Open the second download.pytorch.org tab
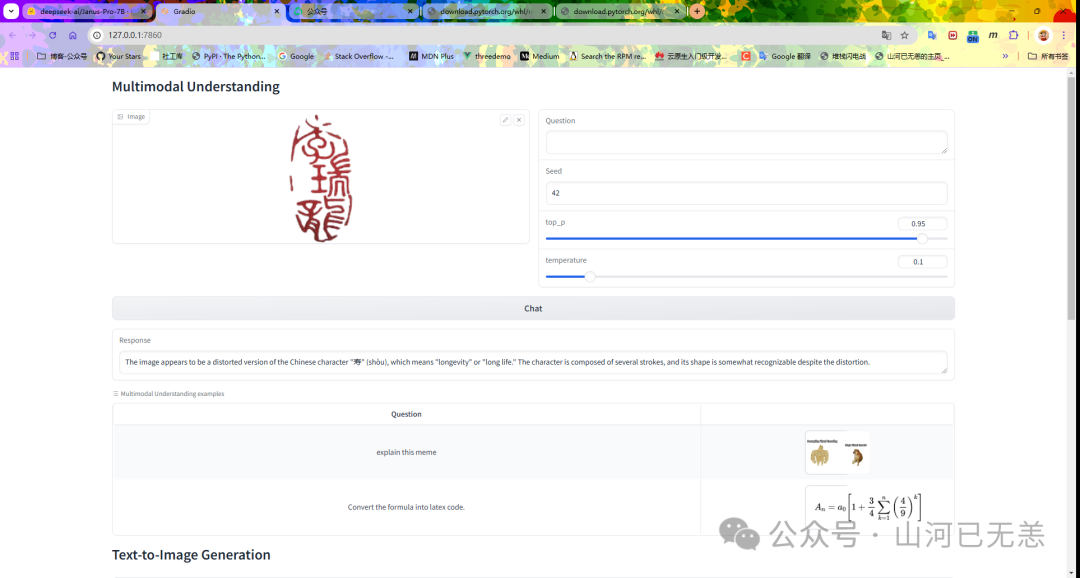 (x=620, y=12)
